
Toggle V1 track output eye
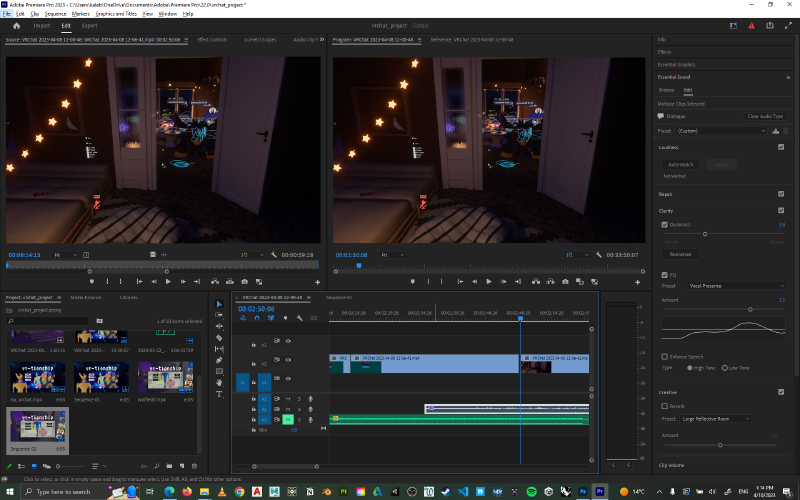[288, 379]
